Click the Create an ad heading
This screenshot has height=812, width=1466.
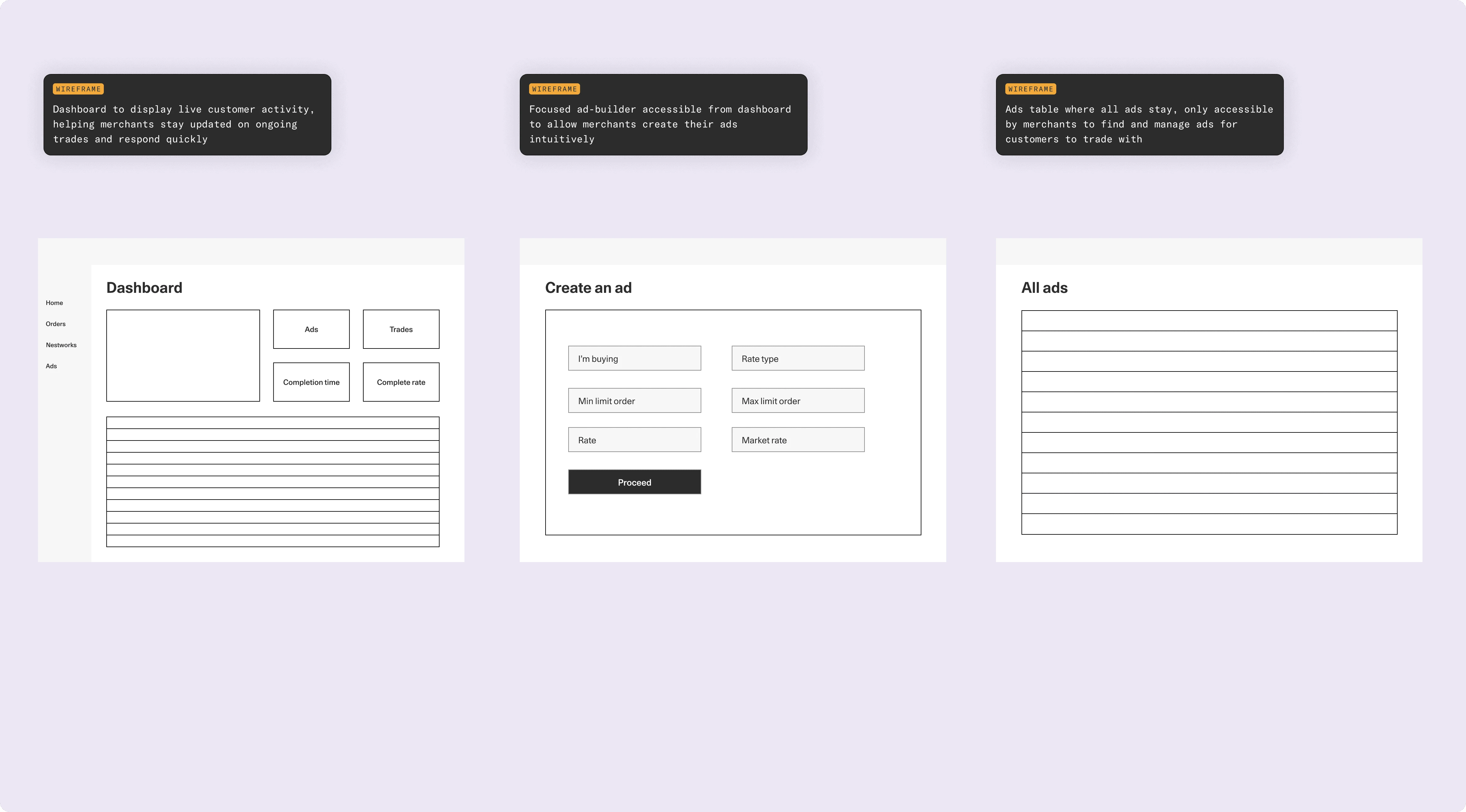point(588,288)
